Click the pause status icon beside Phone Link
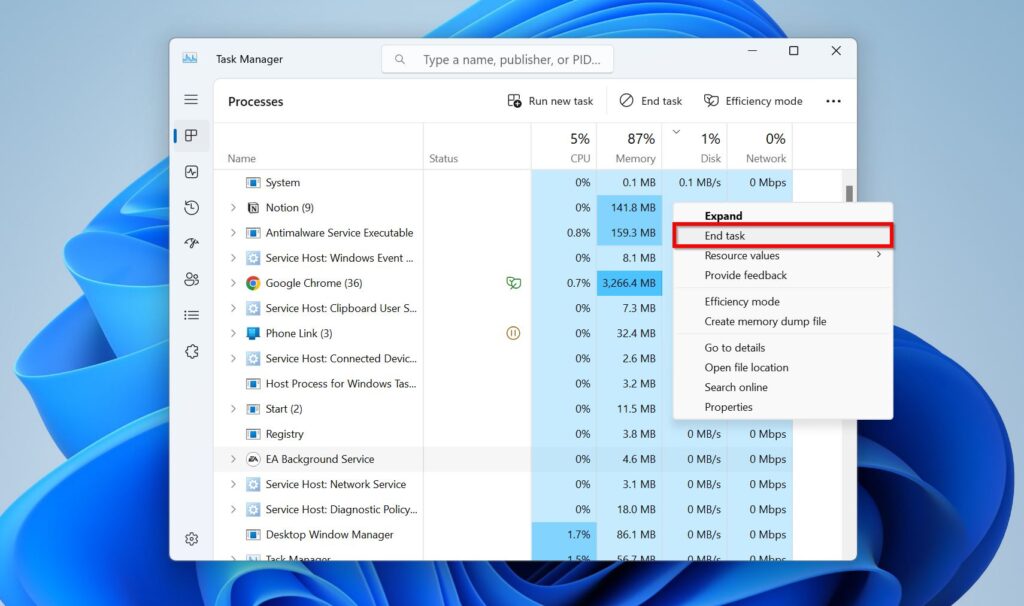This screenshot has width=1024, height=606. pyautogui.click(x=513, y=333)
